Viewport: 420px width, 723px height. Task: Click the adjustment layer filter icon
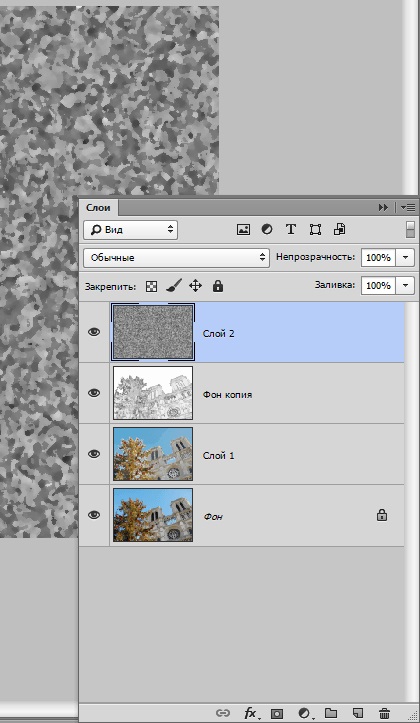pos(267,230)
